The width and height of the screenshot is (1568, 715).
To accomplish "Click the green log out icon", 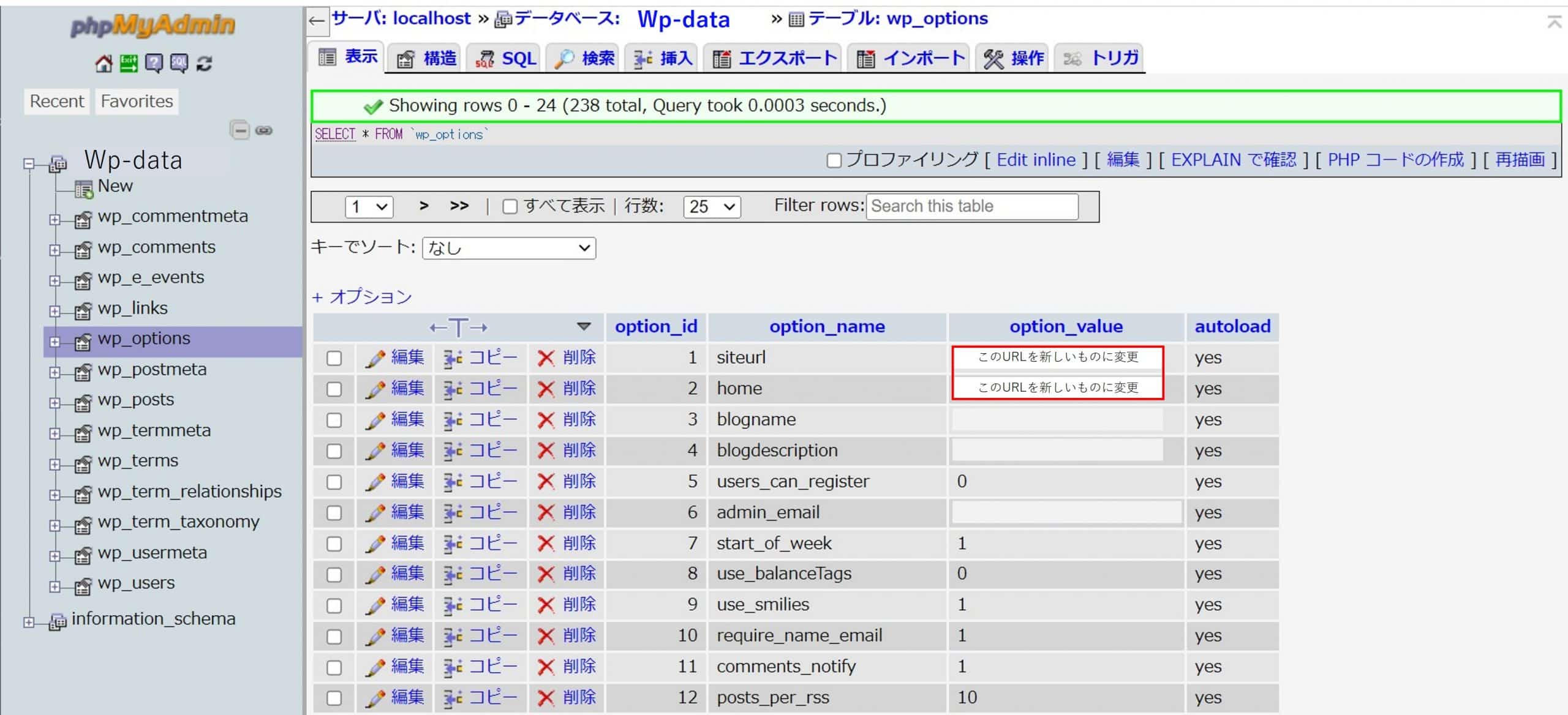I will (x=129, y=63).
